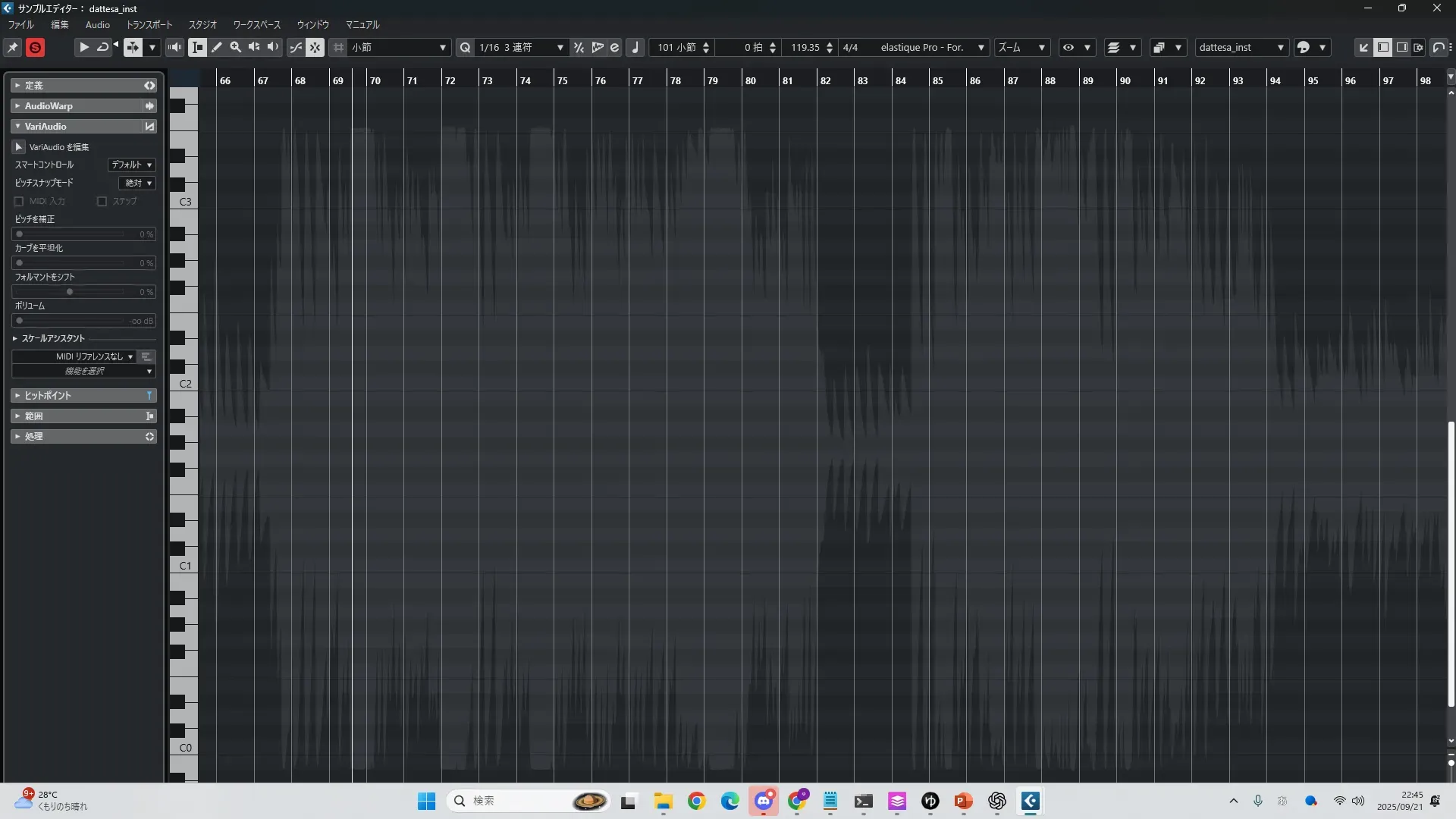Open ピッチスナップモード dropdown showing 絶対
The height and width of the screenshot is (819, 1456).
[138, 183]
